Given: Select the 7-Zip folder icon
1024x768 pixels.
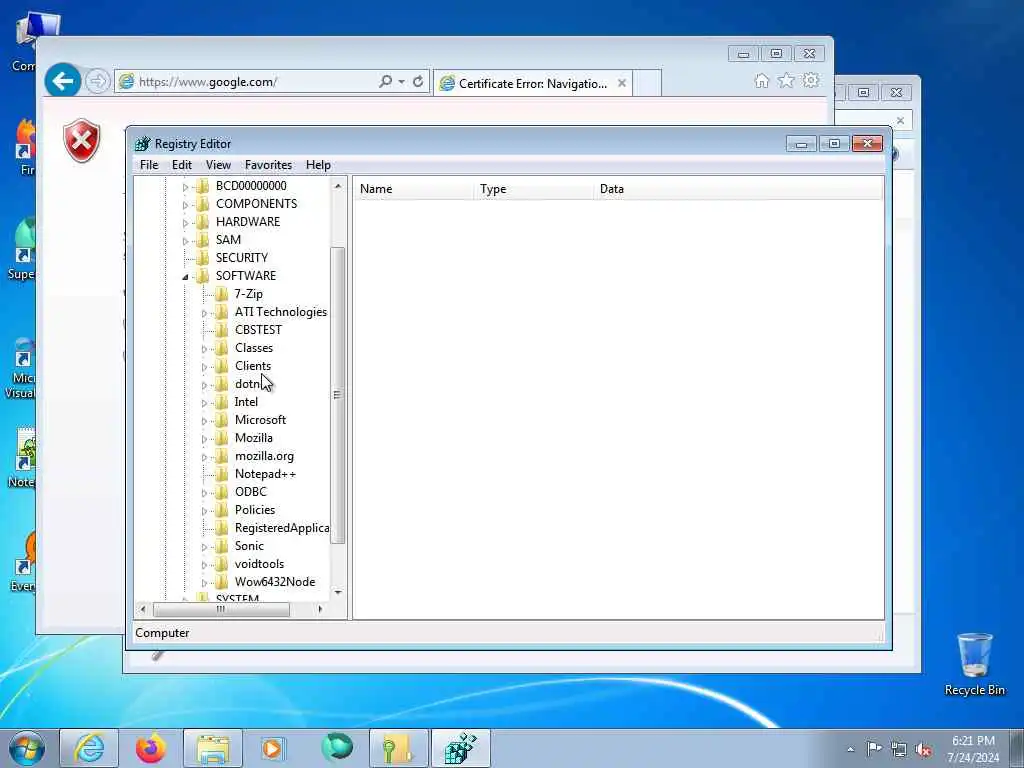Looking at the screenshot, I should tap(221, 294).
